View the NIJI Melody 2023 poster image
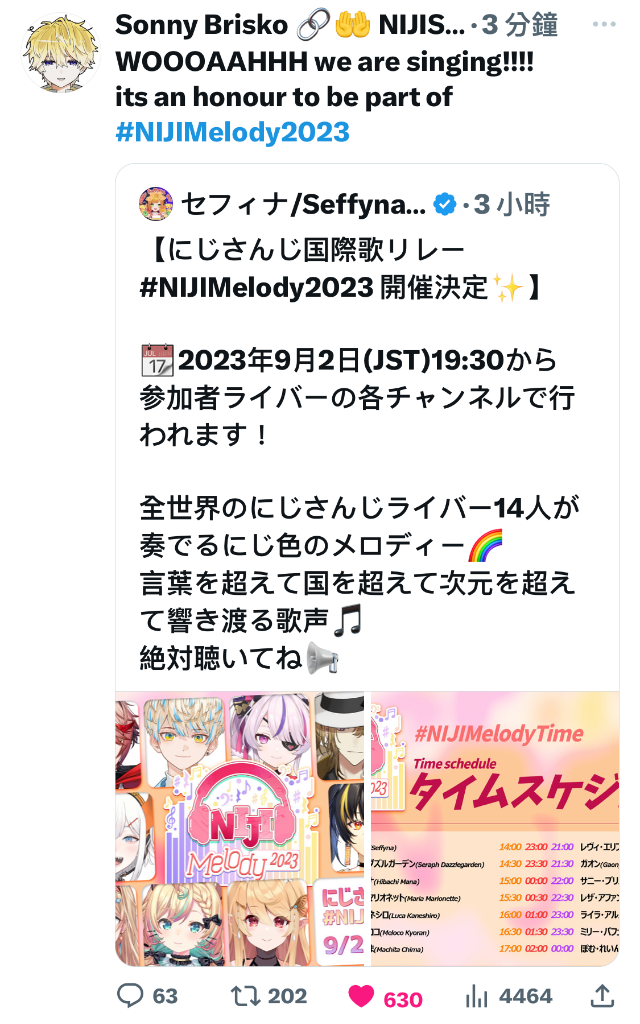Viewport: 640px width, 1024px height. [240, 829]
